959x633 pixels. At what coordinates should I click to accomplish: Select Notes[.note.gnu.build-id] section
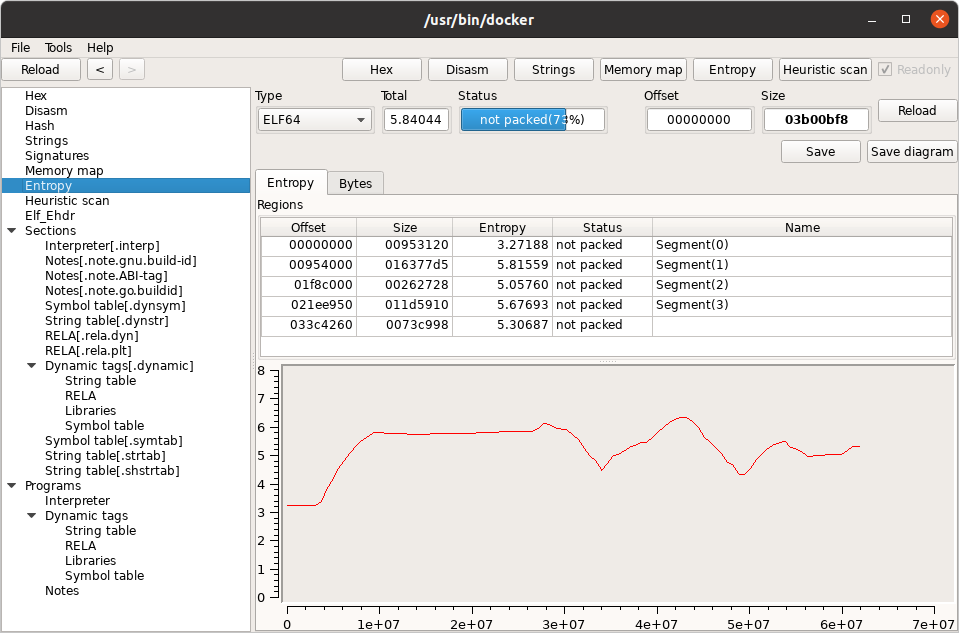[121, 261]
